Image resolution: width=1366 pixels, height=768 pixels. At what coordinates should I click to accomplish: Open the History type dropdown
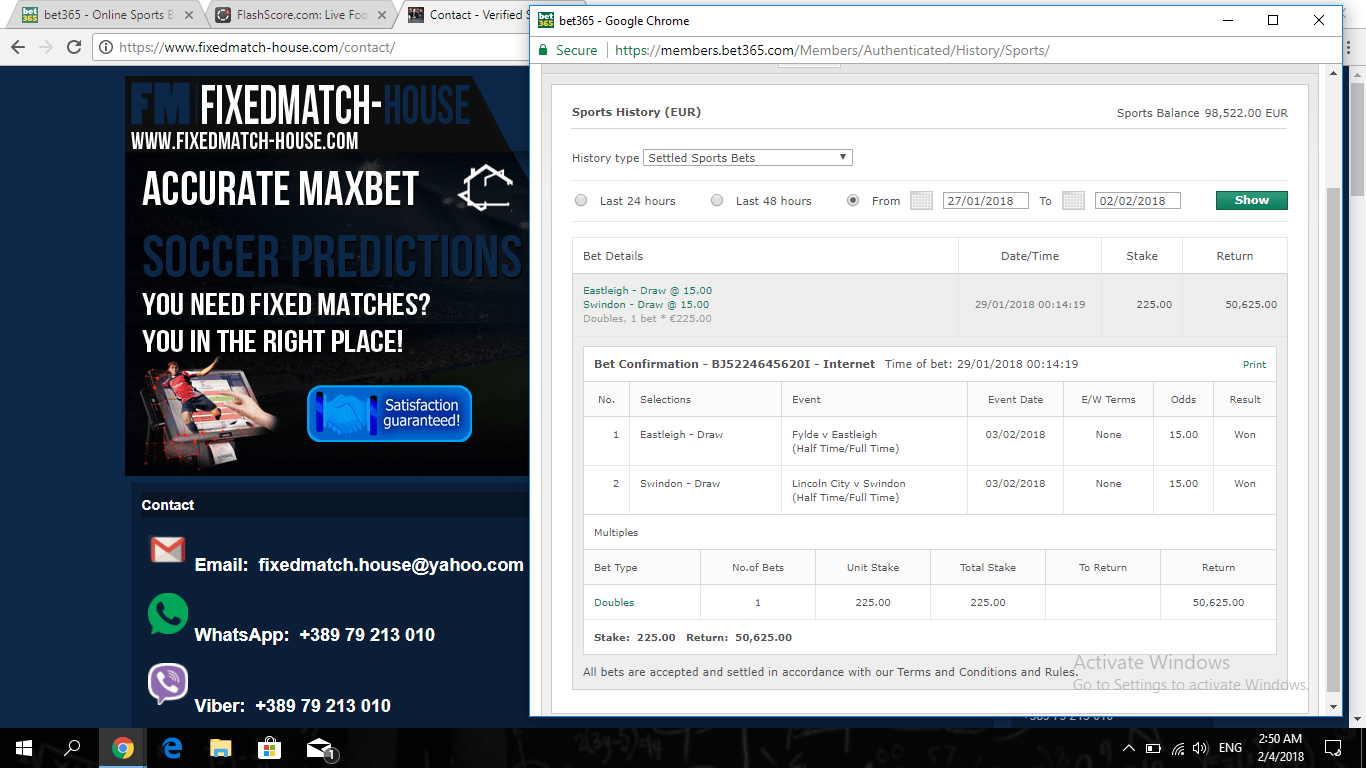749,158
